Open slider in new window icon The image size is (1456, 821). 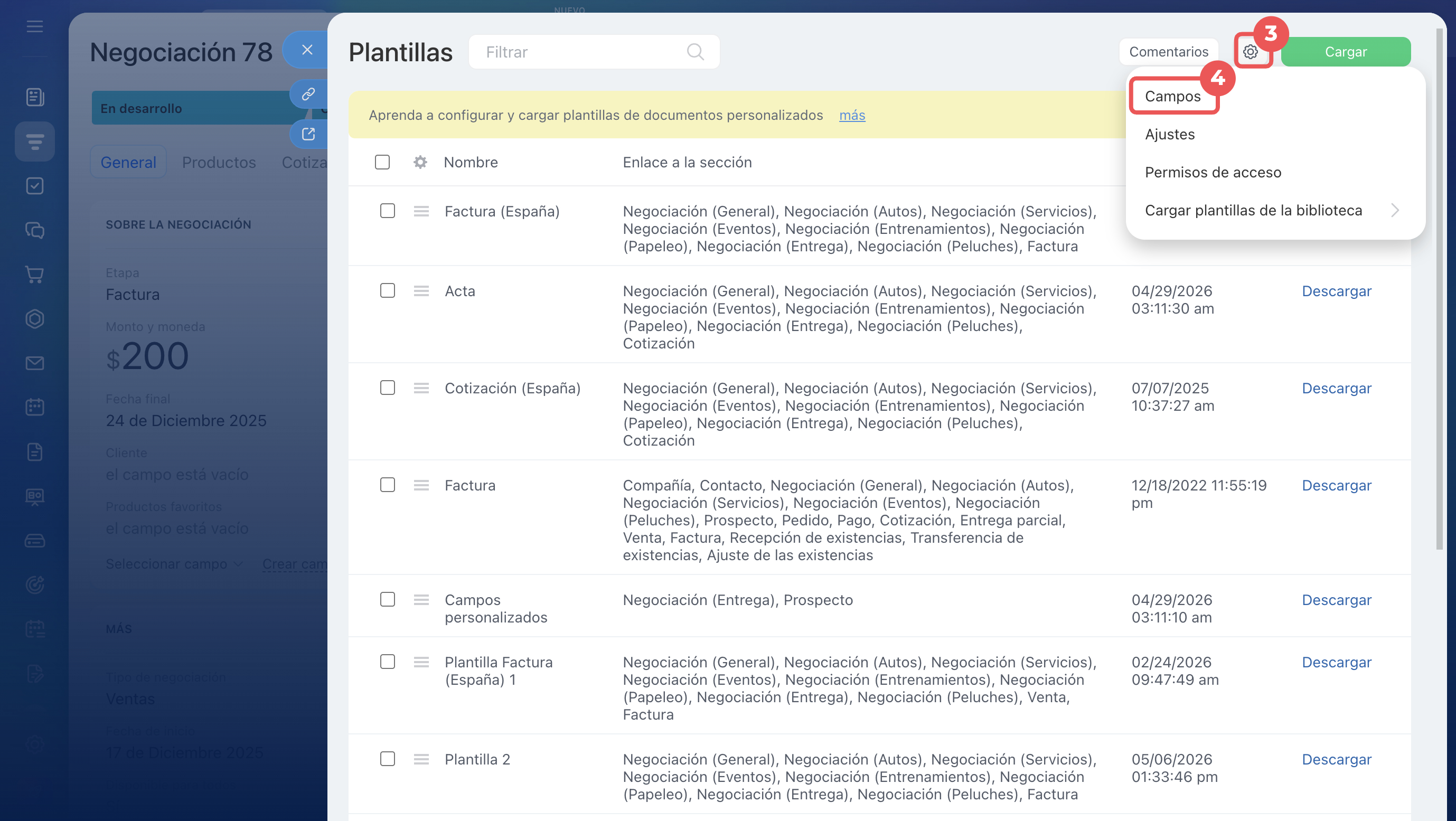[x=308, y=134]
